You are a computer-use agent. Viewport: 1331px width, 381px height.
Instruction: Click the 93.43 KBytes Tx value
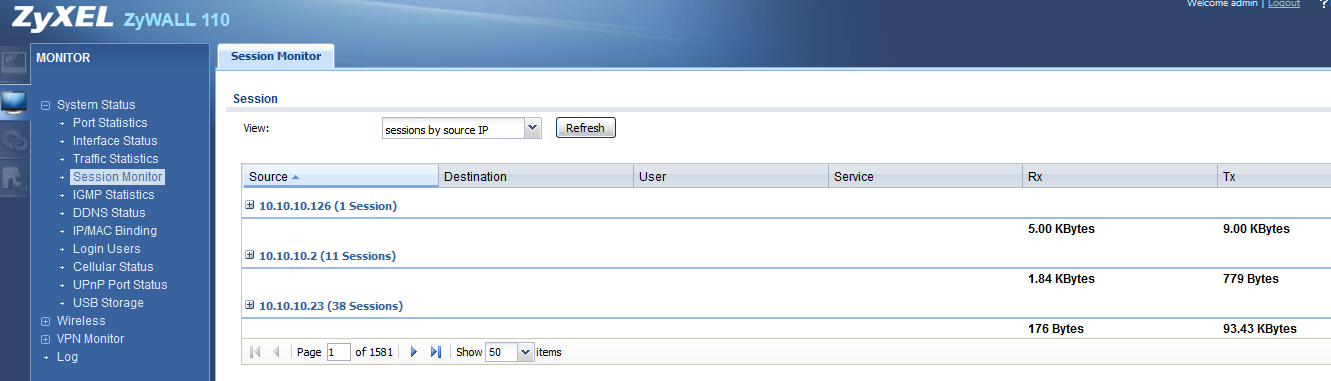[1260, 329]
